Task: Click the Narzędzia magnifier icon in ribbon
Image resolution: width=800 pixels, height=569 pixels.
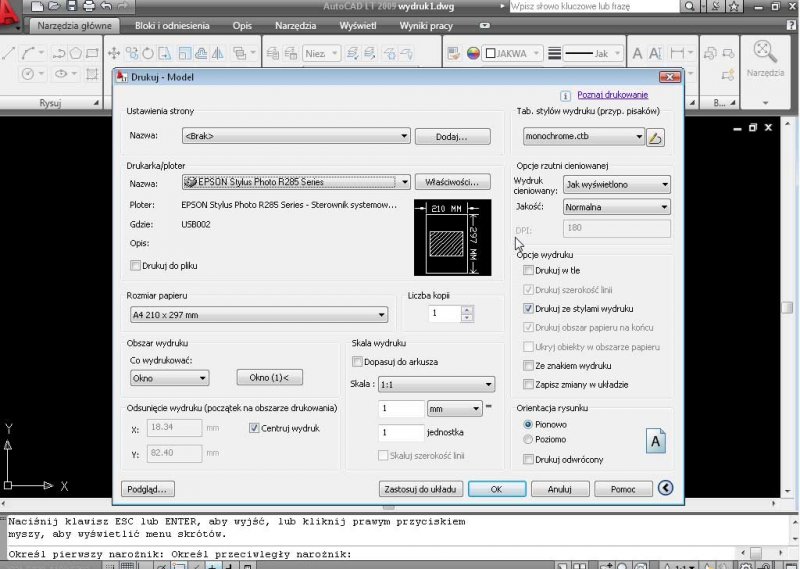Action: pyautogui.click(x=765, y=52)
